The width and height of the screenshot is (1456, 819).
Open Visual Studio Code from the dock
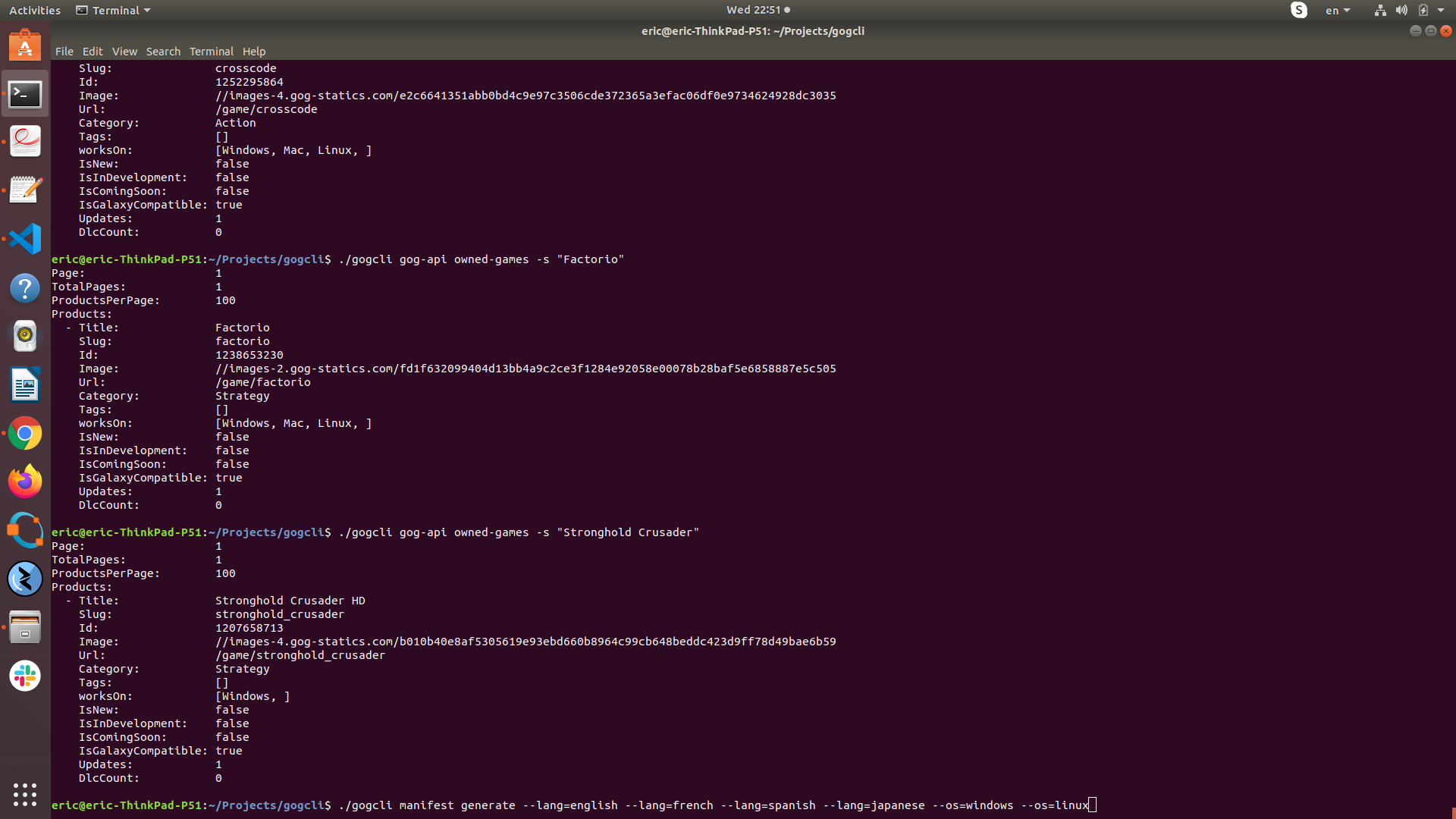pos(25,239)
